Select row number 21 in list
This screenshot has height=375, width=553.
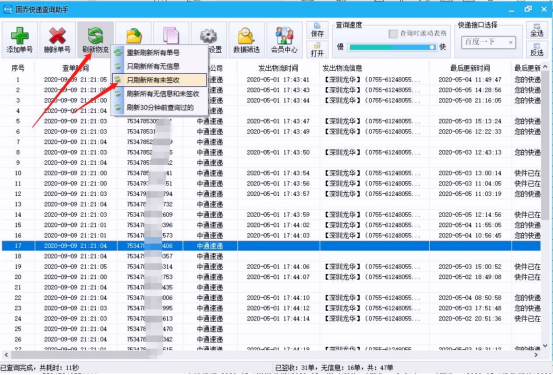(18, 288)
